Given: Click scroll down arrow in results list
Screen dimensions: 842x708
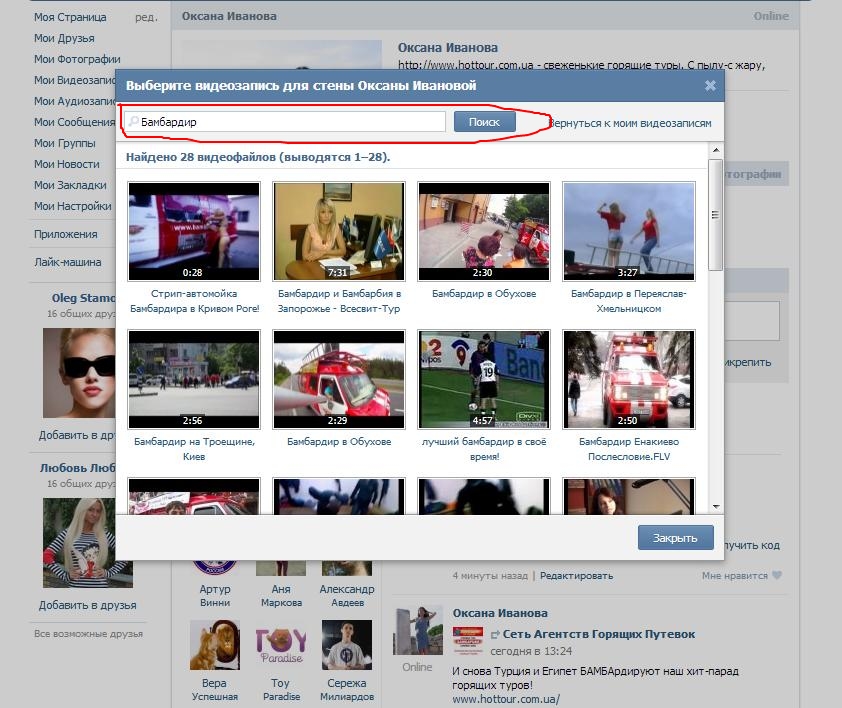Looking at the screenshot, I should pyautogui.click(x=716, y=507).
